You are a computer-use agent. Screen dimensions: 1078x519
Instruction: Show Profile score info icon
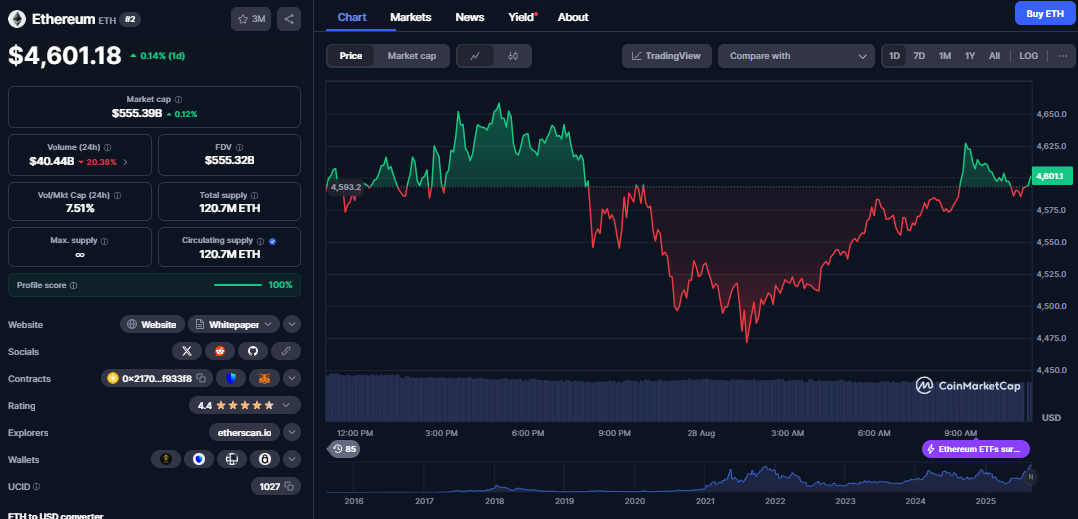click(74, 285)
